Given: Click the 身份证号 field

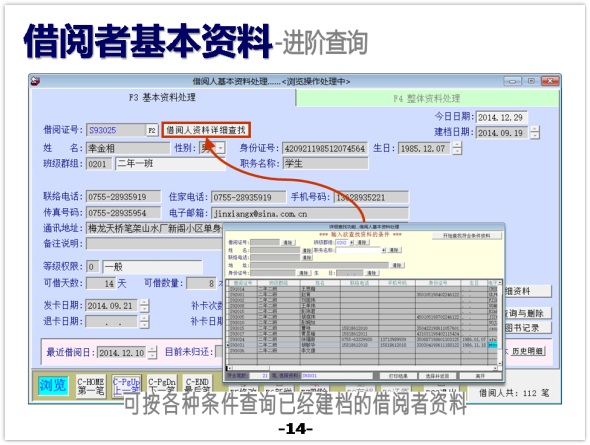Looking at the screenshot, I should pyautogui.click(x=325, y=149).
